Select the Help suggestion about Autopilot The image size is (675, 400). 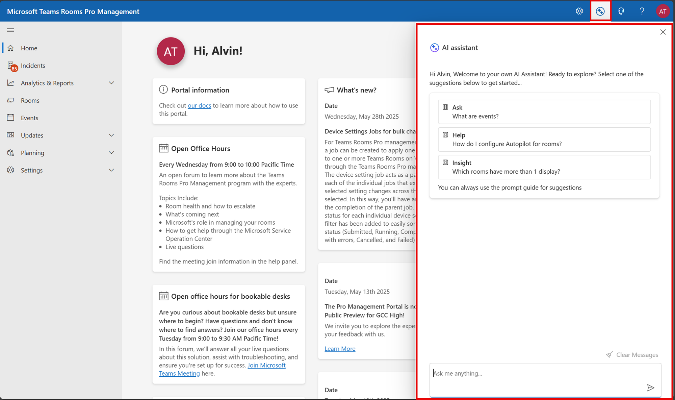(x=544, y=140)
